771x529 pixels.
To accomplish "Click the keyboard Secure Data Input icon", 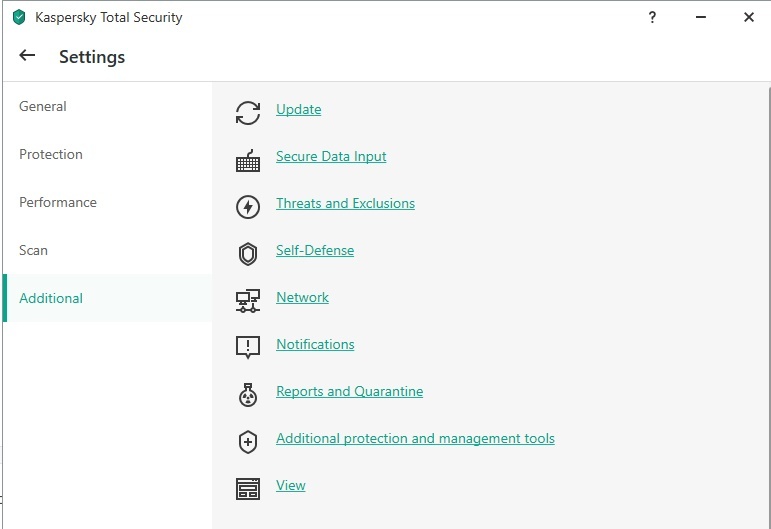I will (247, 160).
